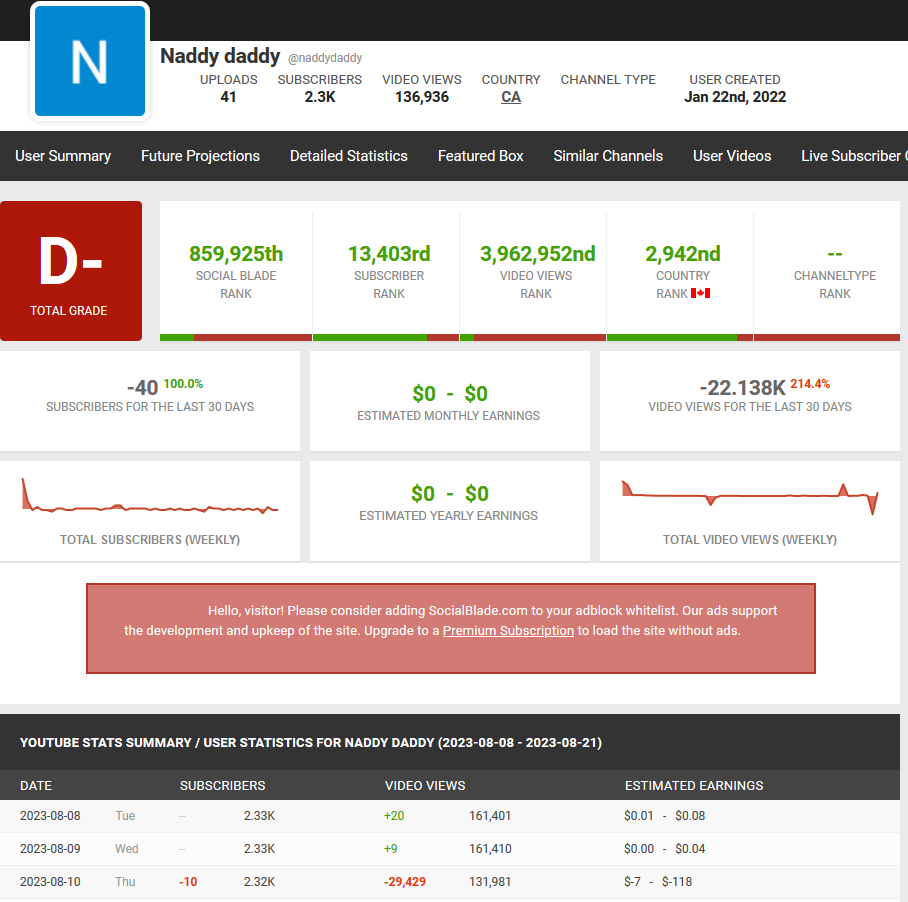Click the @naddydaddy handle
This screenshot has width=908, height=902.
(325, 58)
